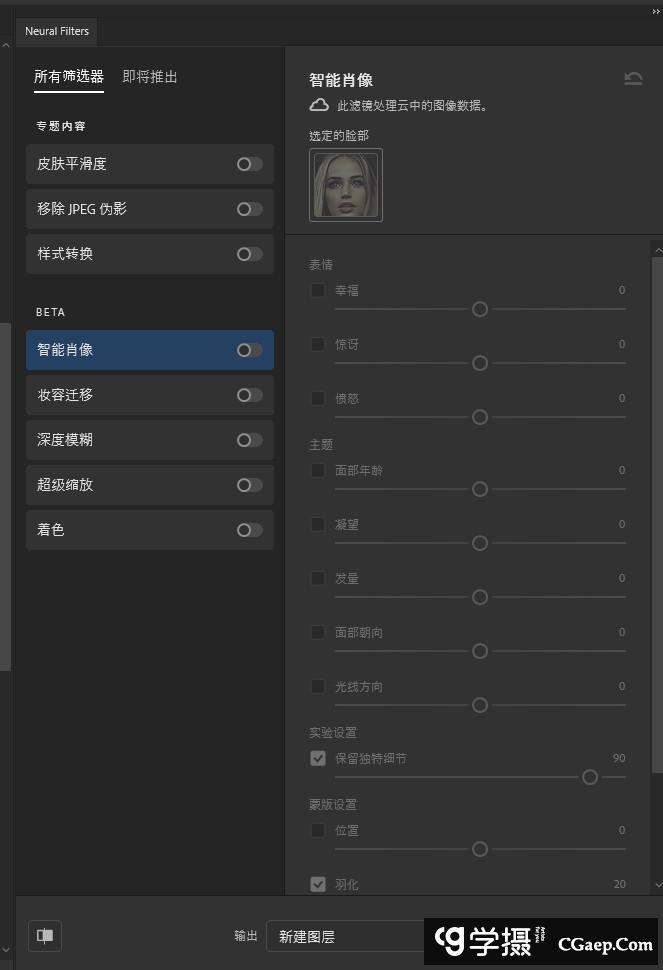Viewport: 663px width, 970px height.
Task: Select the 妆容迁移 filter
Action: coord(130,395)
